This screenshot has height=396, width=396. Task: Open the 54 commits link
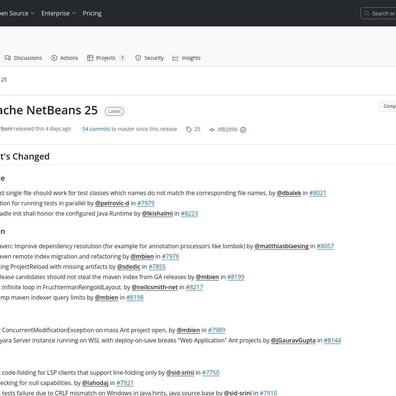96,129
